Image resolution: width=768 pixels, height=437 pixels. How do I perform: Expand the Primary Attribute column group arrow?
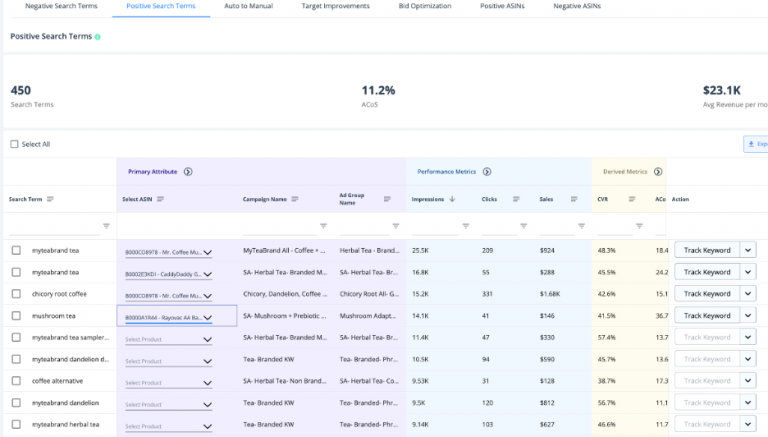point(188,171)
